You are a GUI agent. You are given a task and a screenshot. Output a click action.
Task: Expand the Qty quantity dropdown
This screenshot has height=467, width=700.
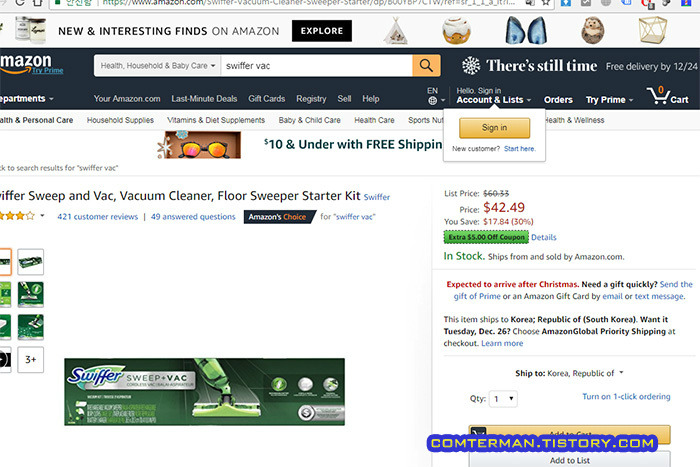pos(504,399)
